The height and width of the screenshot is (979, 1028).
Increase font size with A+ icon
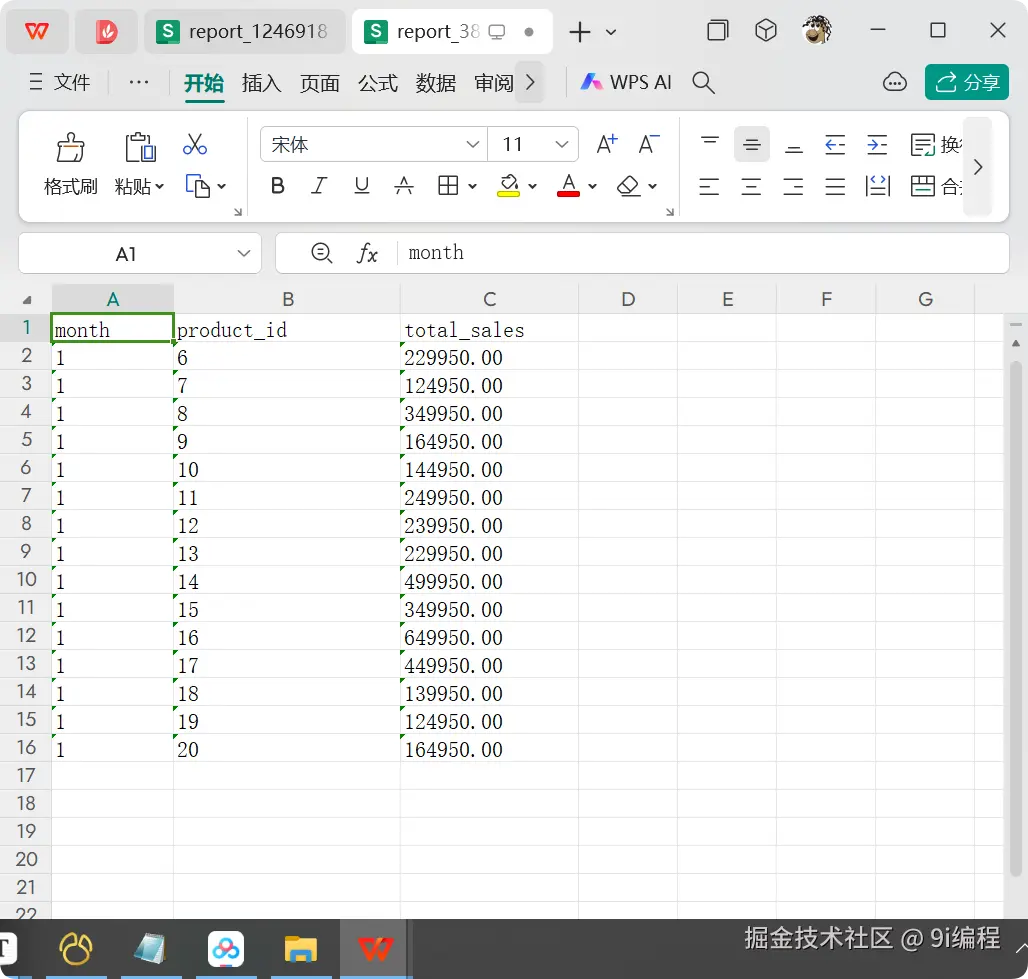click(606, 144)
